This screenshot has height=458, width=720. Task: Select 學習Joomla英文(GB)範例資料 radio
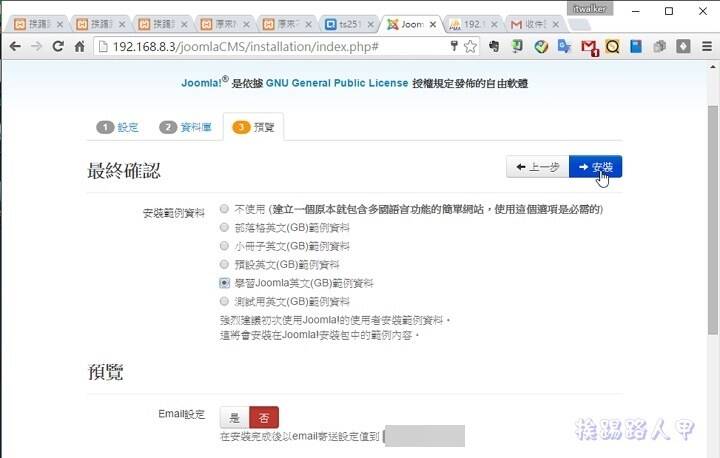point(224,283)
